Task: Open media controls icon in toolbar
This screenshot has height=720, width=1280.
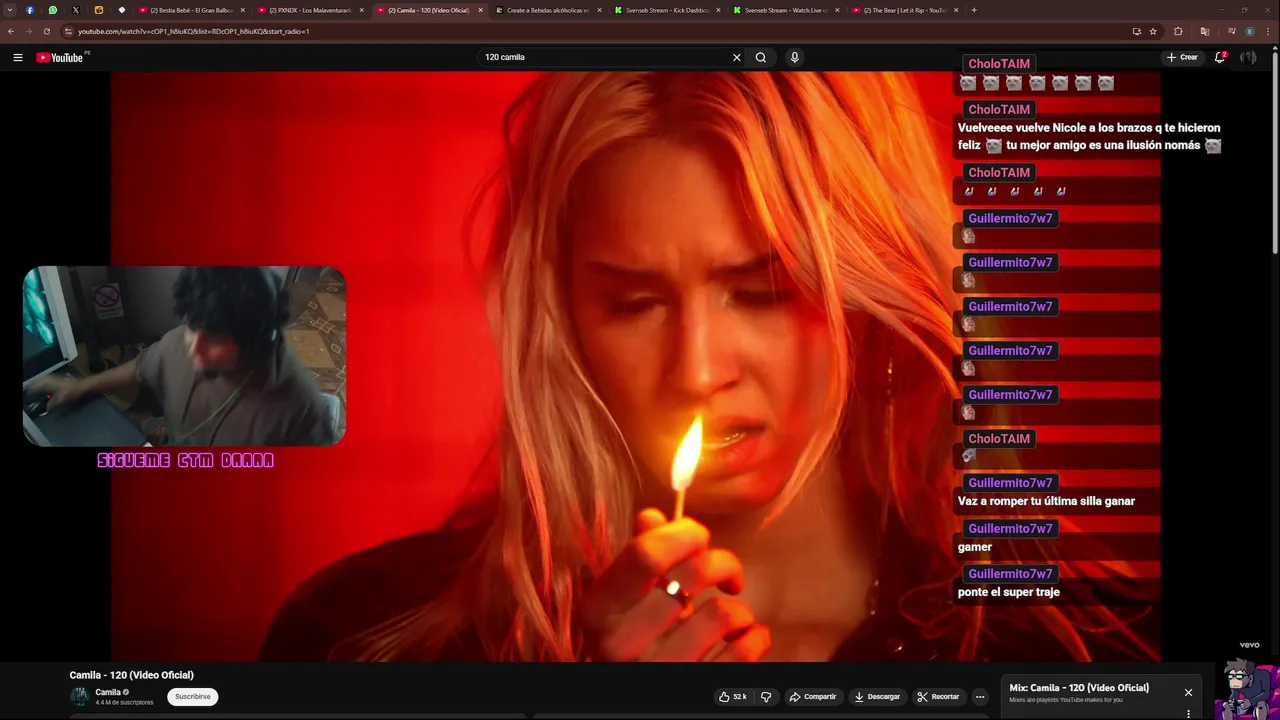Action: point(1231,31)
